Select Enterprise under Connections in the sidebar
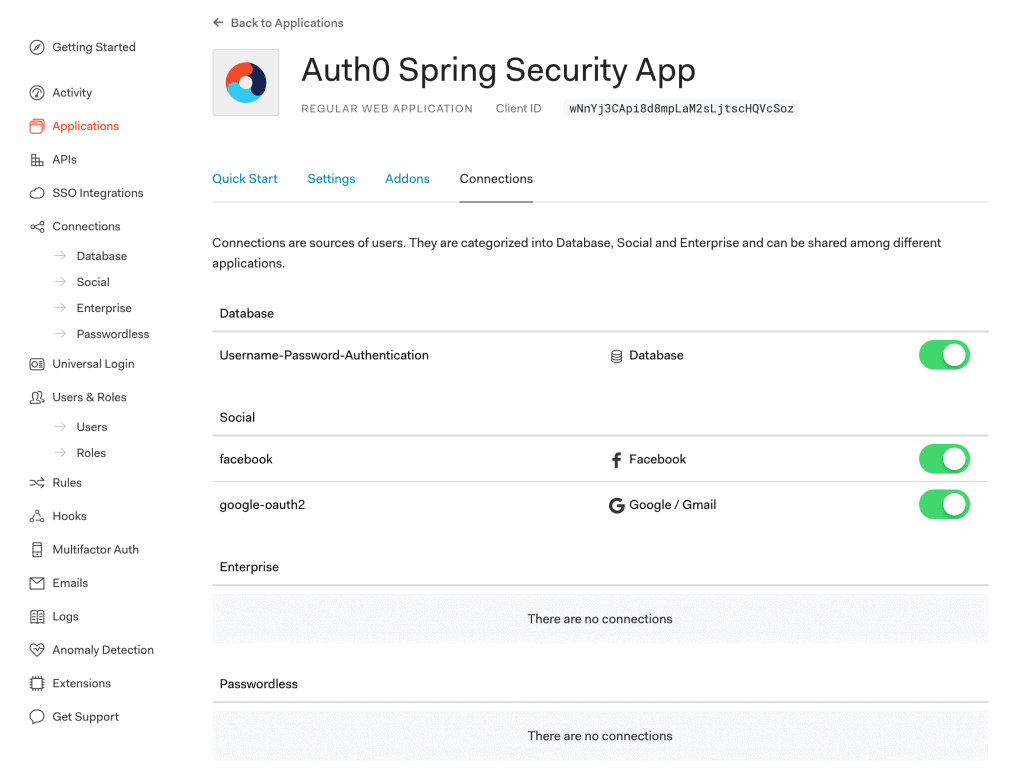The image size is (1024, 769). coord(104,308)
